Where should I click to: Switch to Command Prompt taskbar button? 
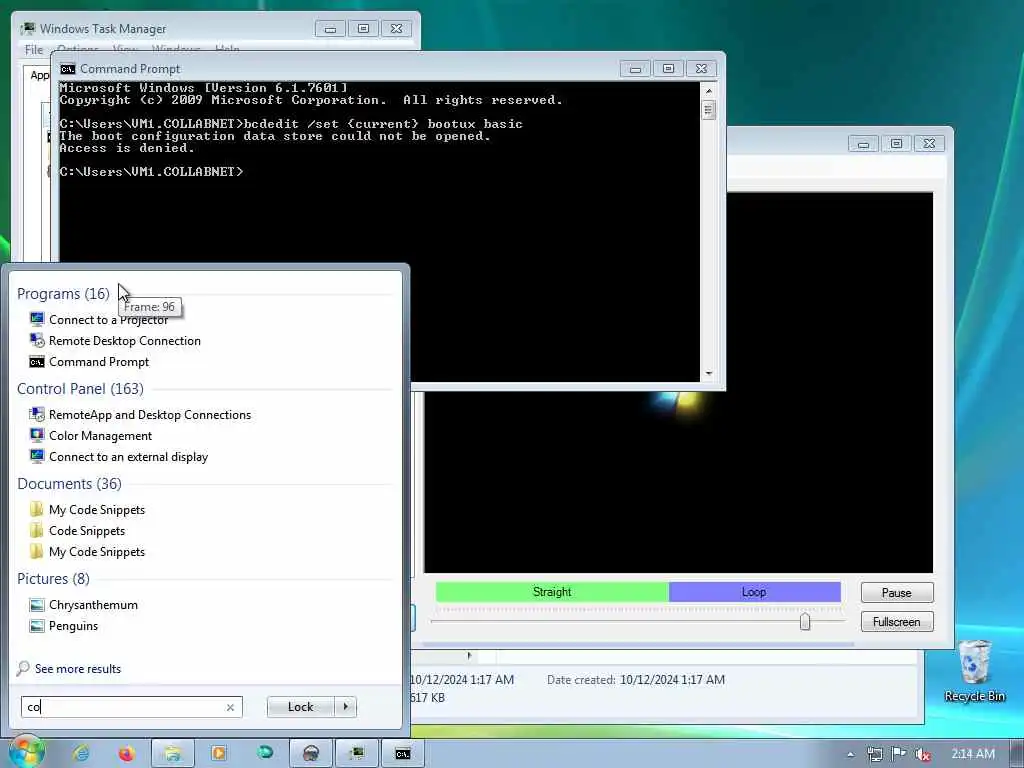coord(403,754)
